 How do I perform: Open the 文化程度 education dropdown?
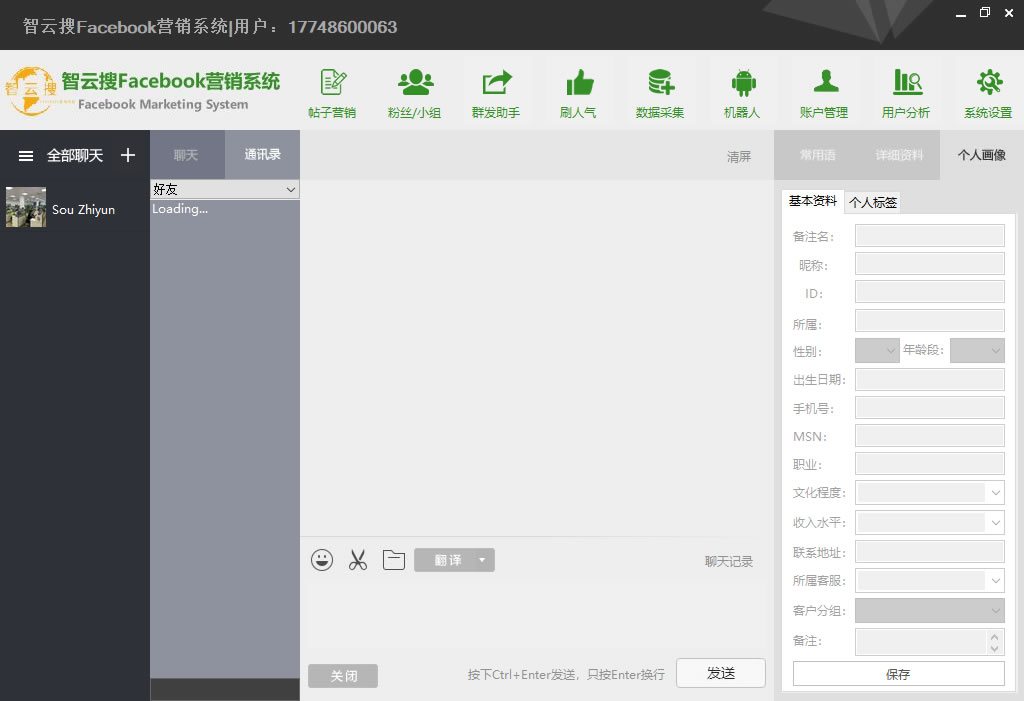click(930, 493)
